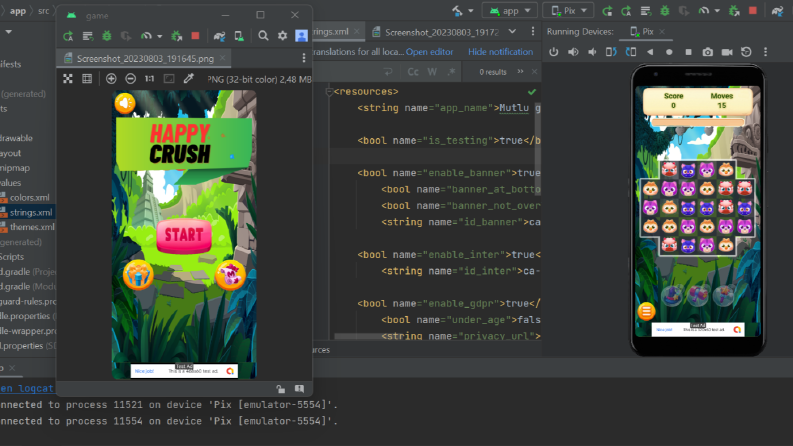Launch Profiler from game window toolbar
The height and width of the screenshot is (446, 793).
[x=146, y=36]
